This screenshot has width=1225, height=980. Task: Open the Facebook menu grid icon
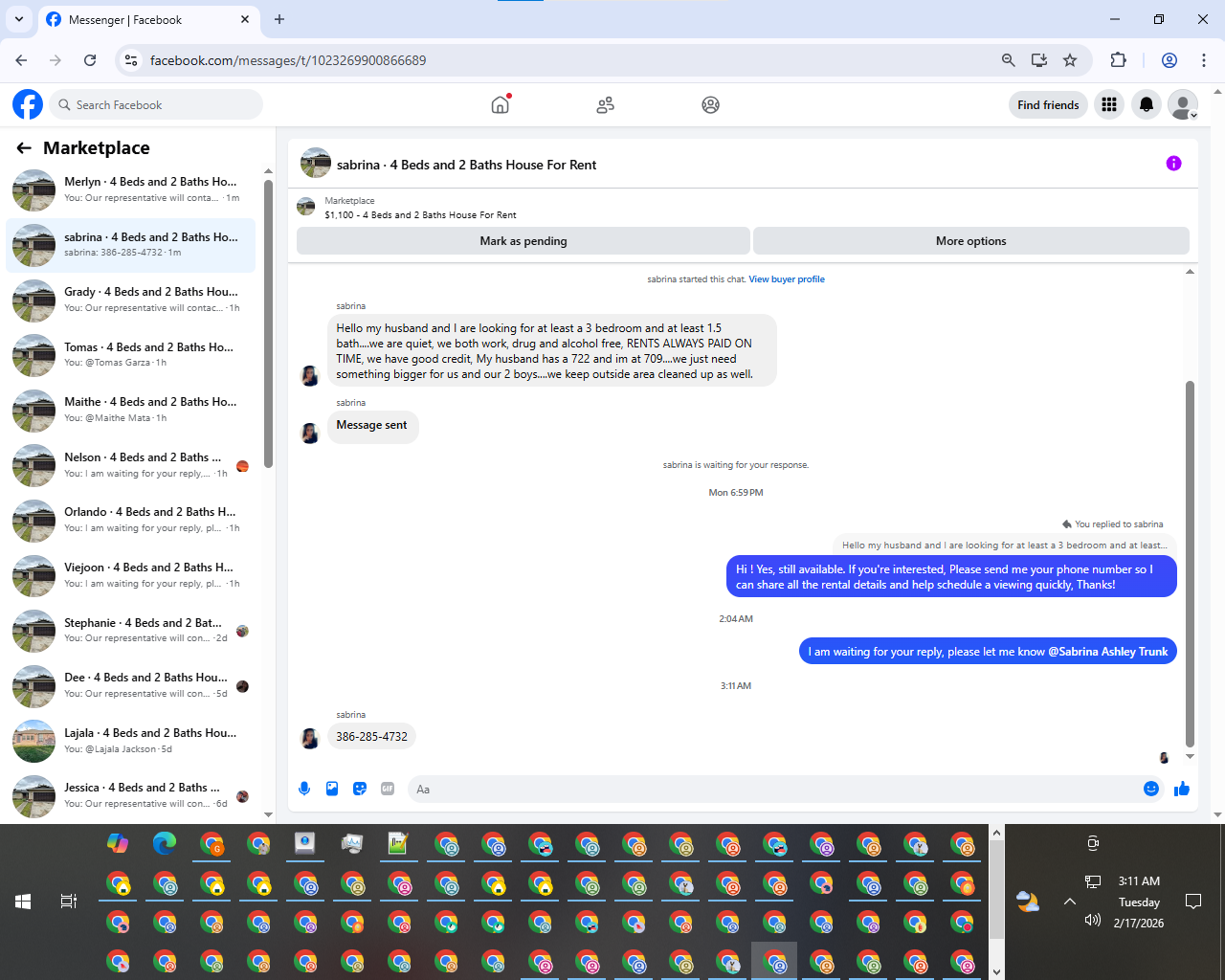pos(1109,105)
